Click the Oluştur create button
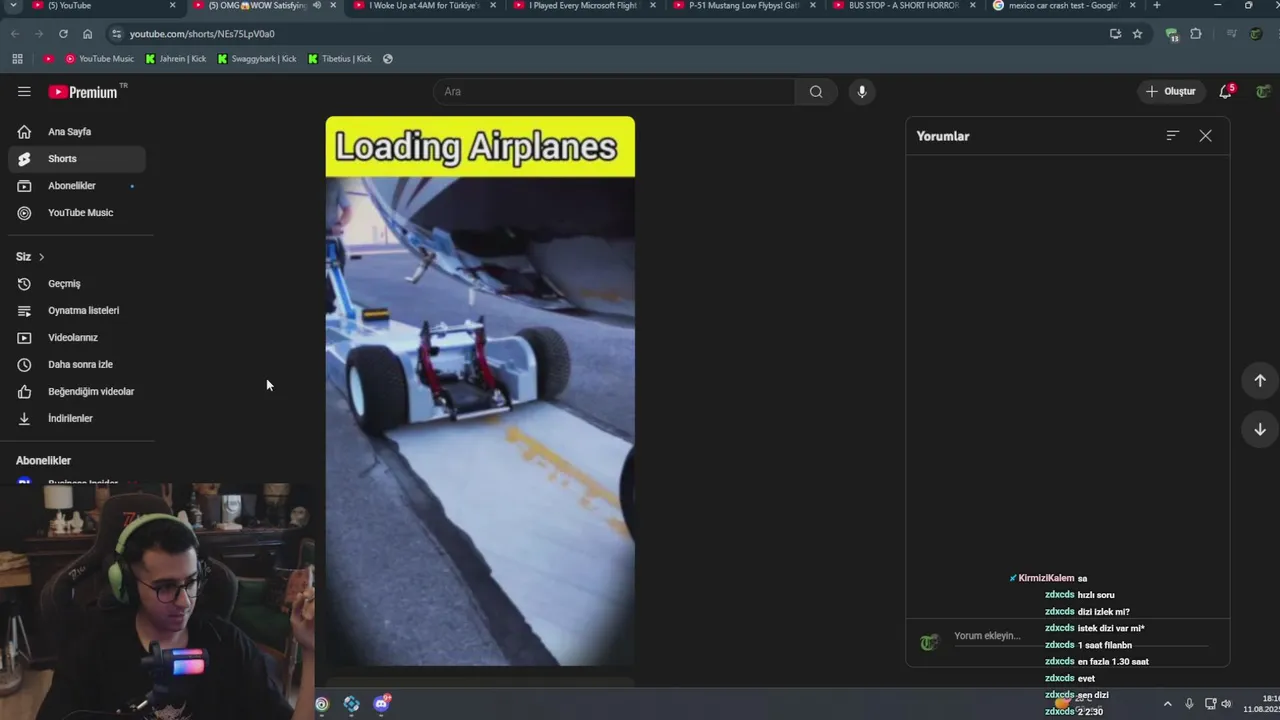Image resolution: width=1280 pixels, height=720 pixels. pos(1171,91)
